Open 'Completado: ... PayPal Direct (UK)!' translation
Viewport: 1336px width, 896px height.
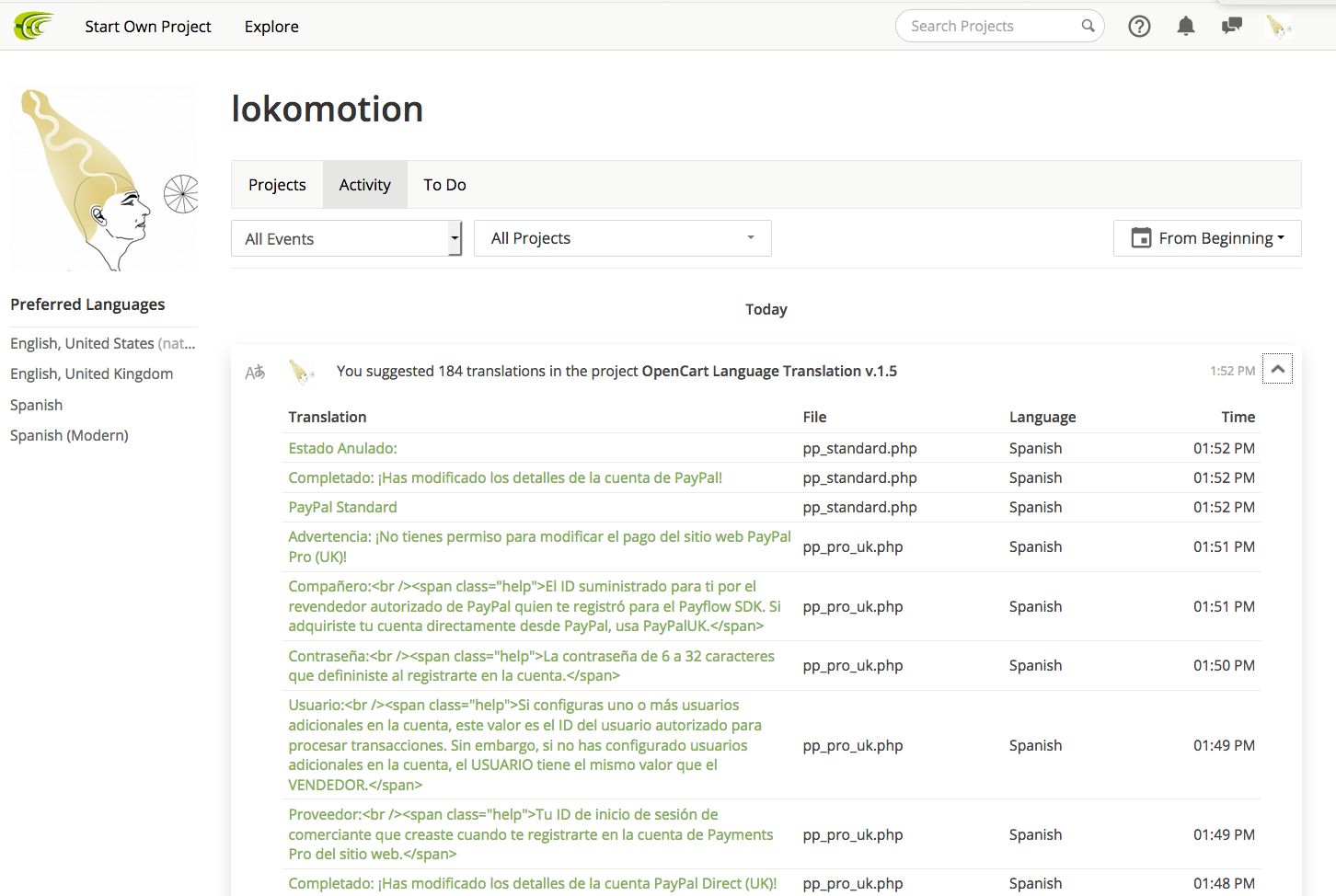coord(533,883)
